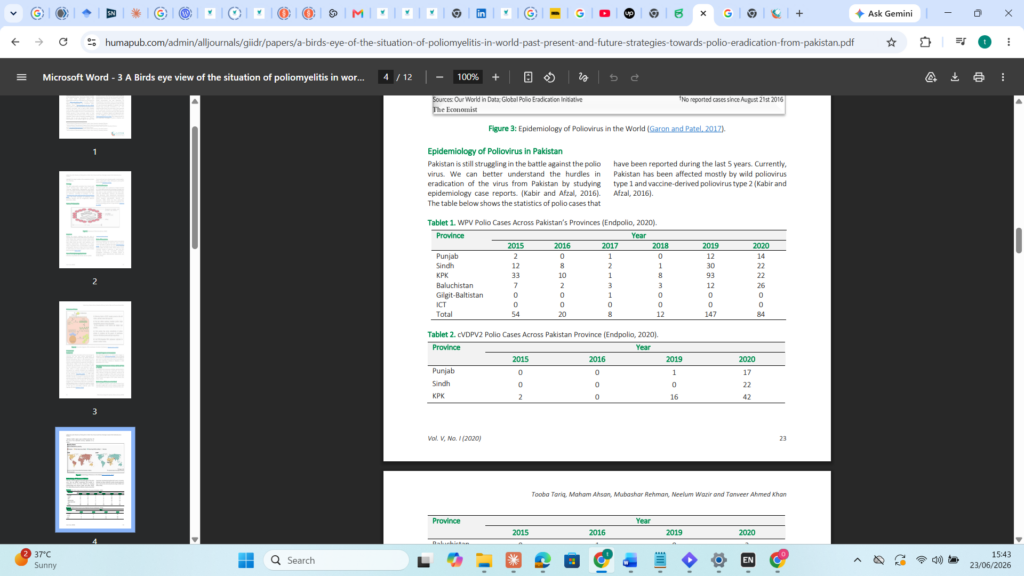
Task: Open File Explorer from the taskbar
Action: click(x=484, y=560)
